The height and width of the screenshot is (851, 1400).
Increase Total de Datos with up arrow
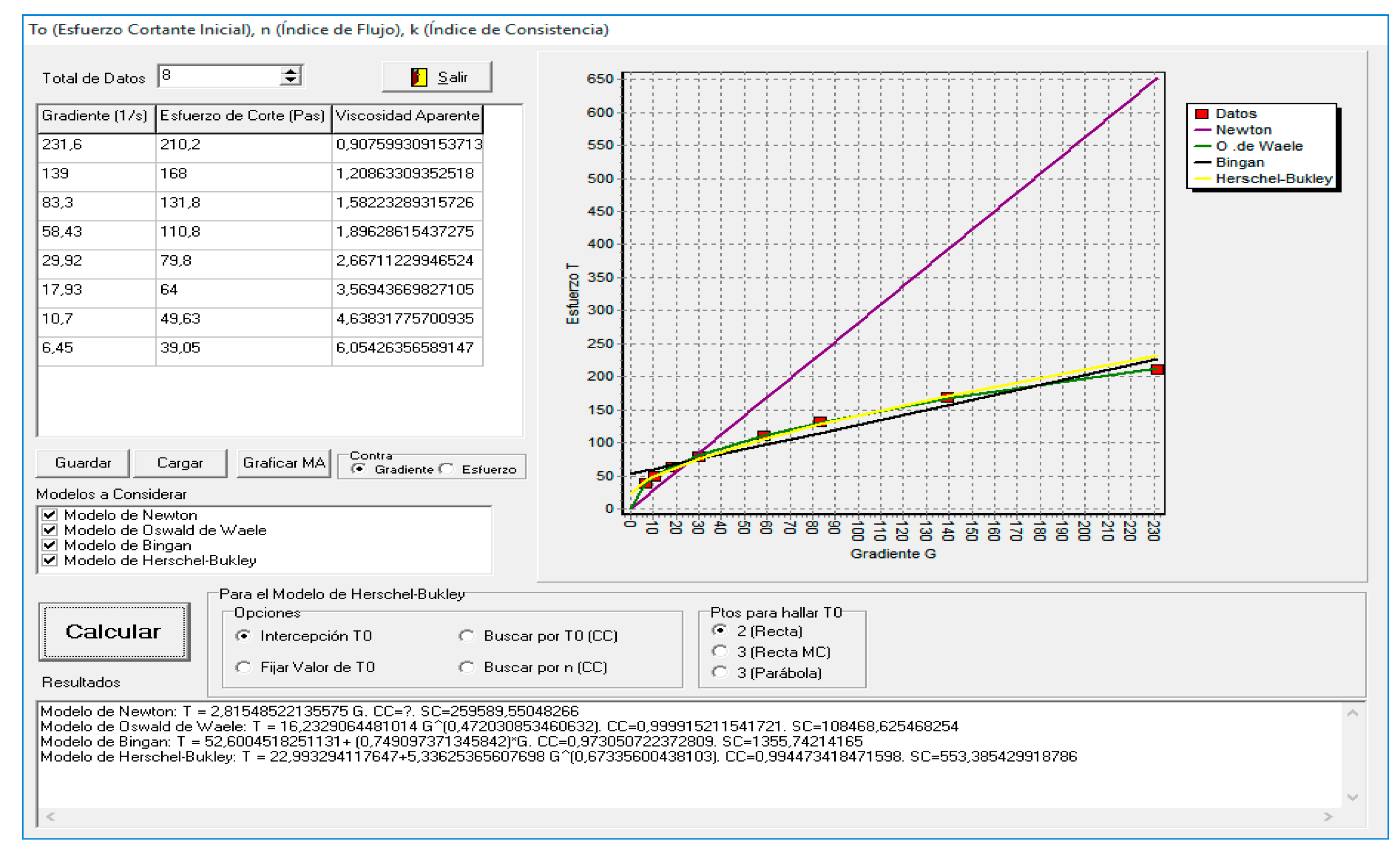point(290,71)
